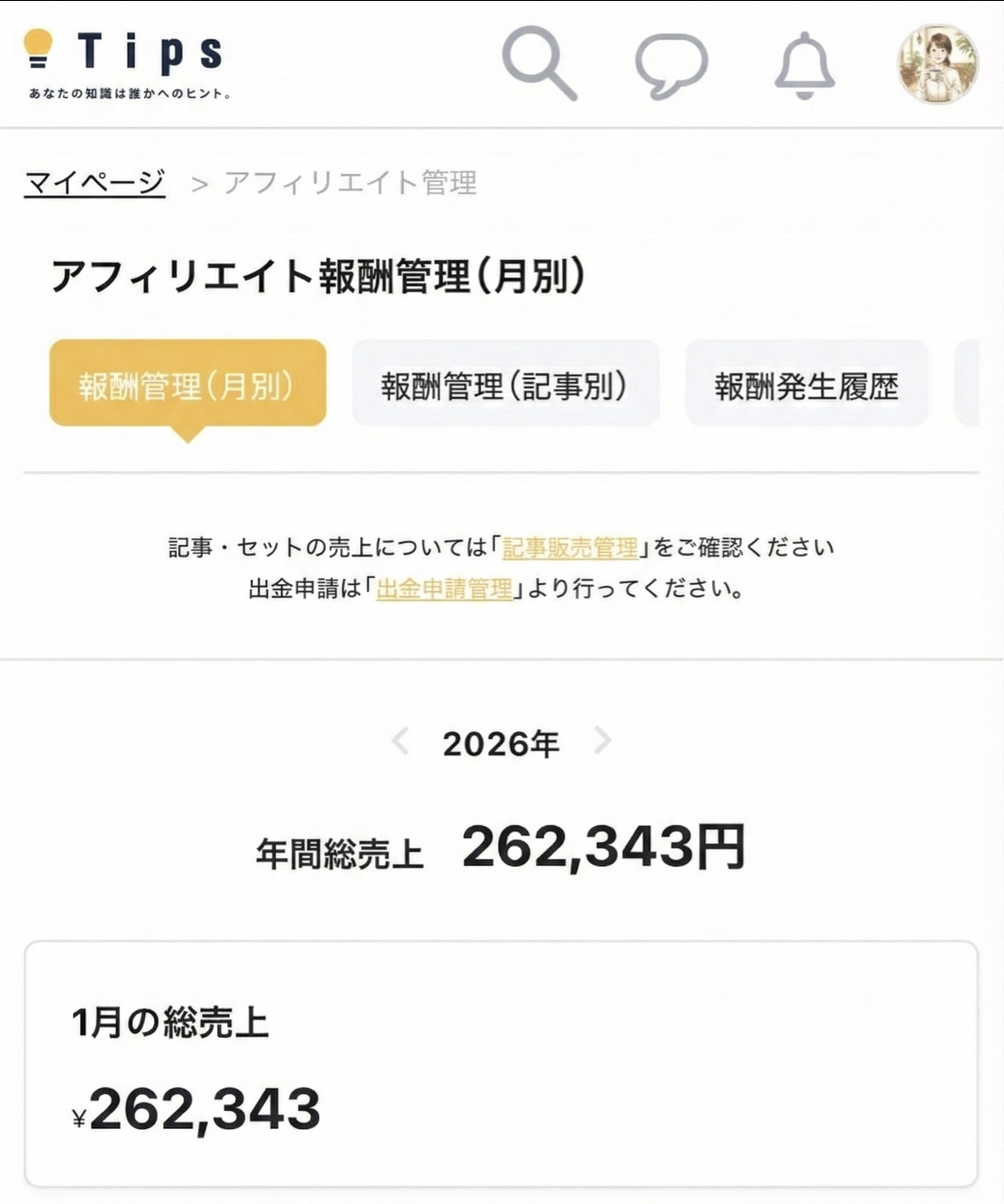The image size is (1004, 1204).
Task: Click the 2026年 year label
Action: [501, 743]
